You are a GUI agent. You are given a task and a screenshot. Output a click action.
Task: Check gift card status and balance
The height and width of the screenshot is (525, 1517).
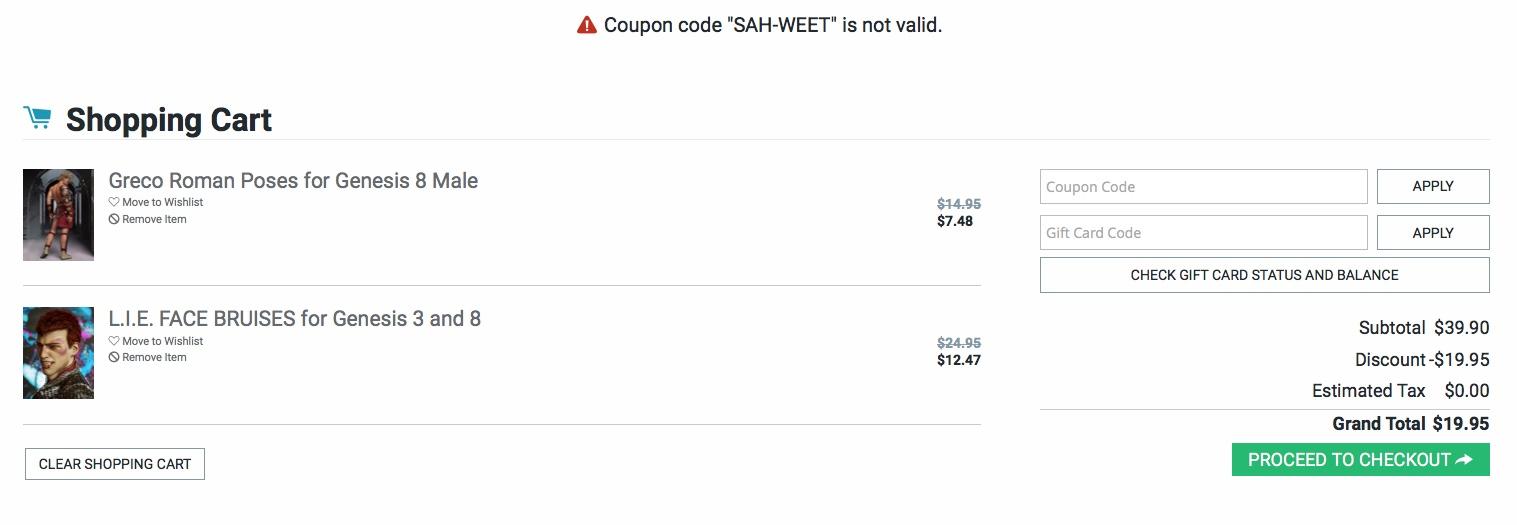pyautogui.click(x=1264, y=275)
